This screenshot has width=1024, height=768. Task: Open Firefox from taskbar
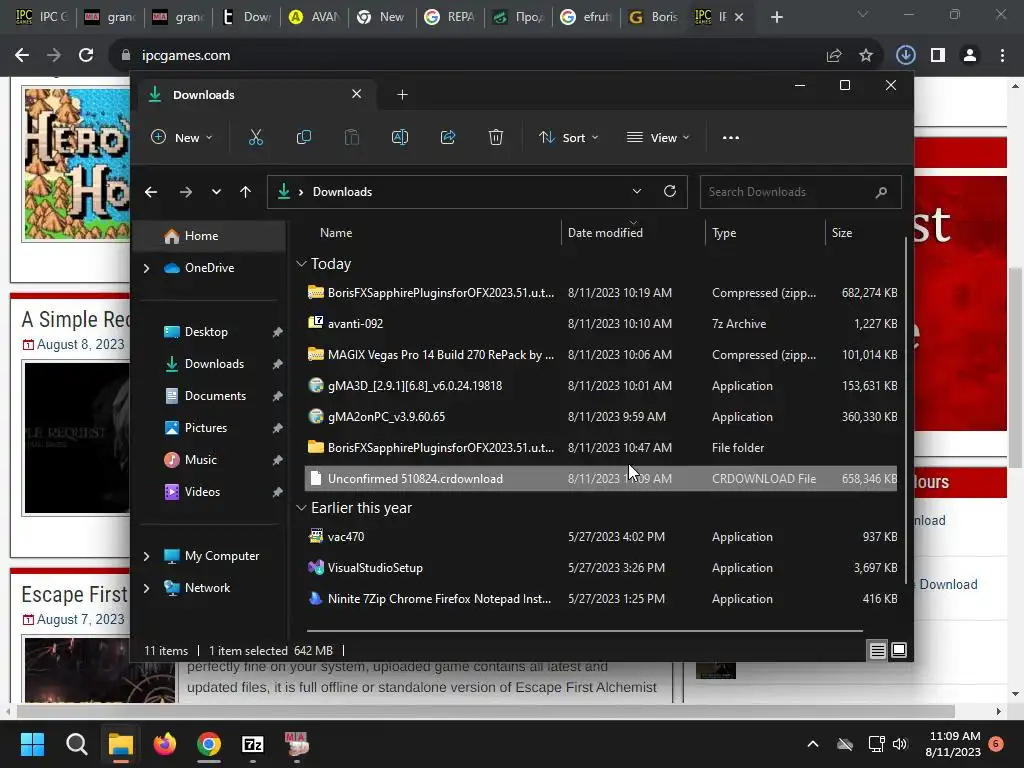click(x=165, y=744)
